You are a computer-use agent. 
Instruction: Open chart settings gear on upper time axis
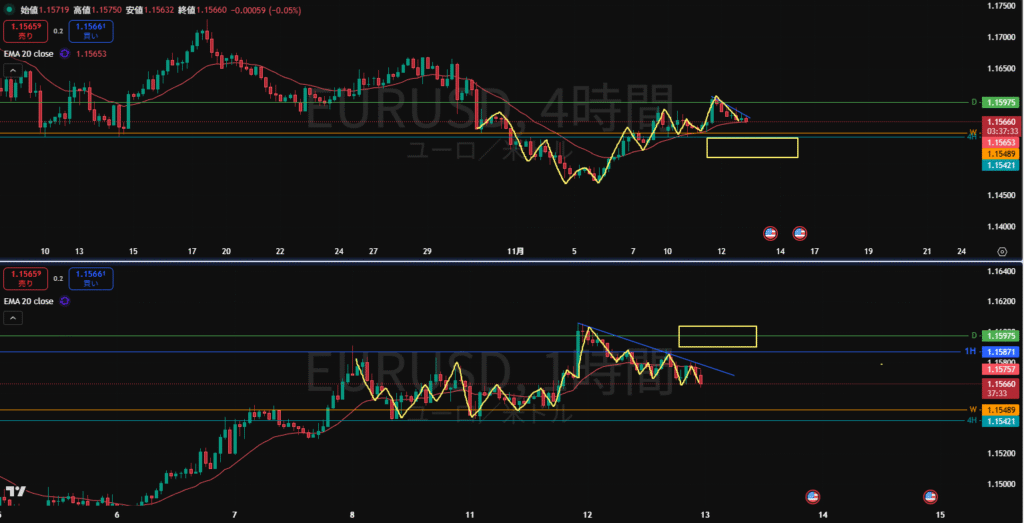[x=1000, y=252]
